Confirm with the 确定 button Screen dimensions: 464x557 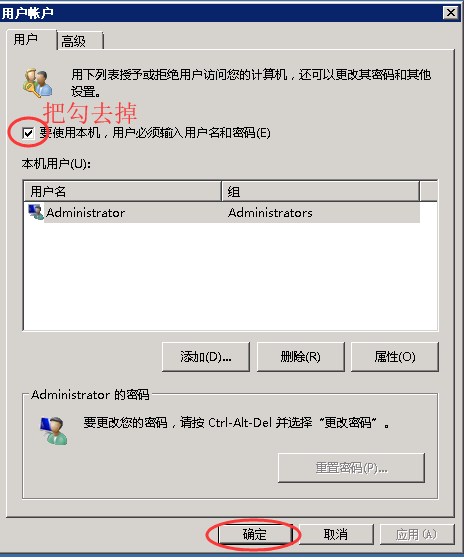click(255, 534)
